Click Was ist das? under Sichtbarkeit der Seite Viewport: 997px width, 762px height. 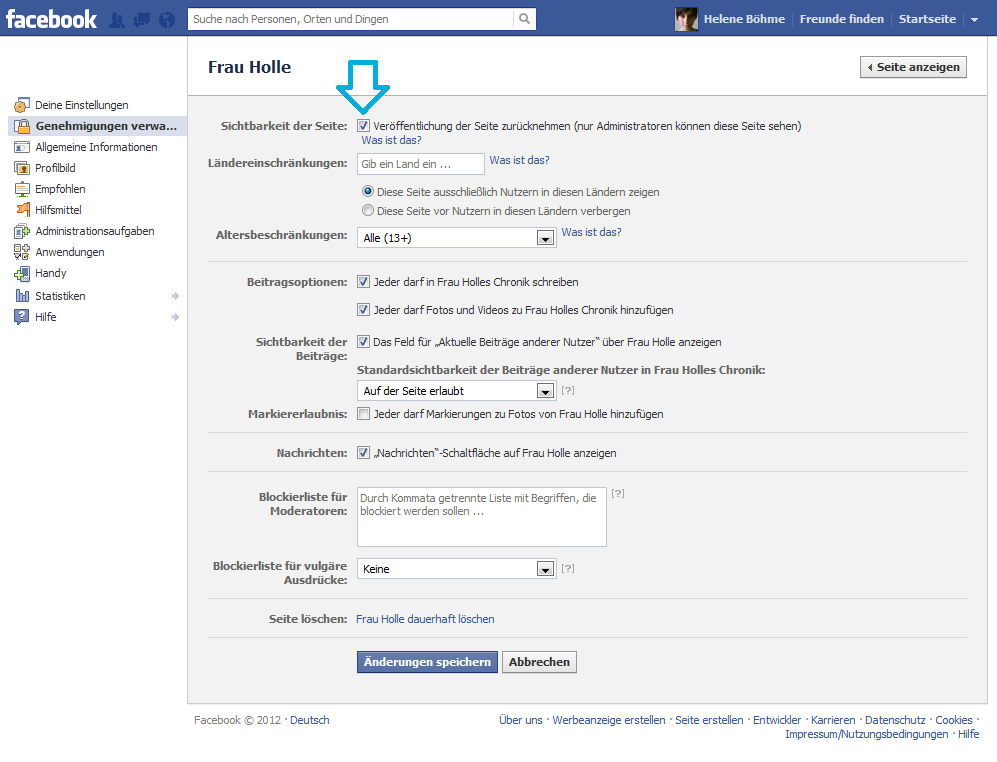pos(391,140)
